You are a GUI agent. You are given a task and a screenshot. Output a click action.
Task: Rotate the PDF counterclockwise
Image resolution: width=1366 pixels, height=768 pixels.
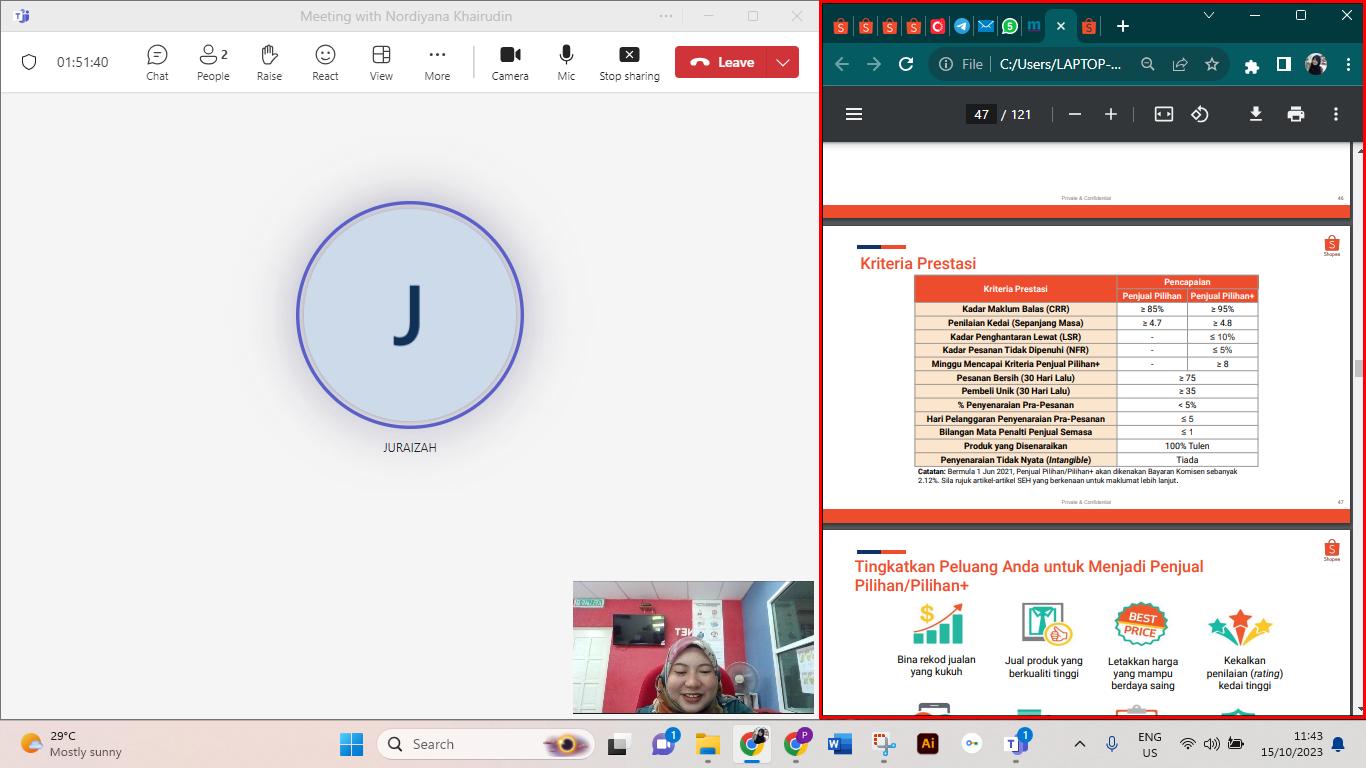[x=1200, y=114]
